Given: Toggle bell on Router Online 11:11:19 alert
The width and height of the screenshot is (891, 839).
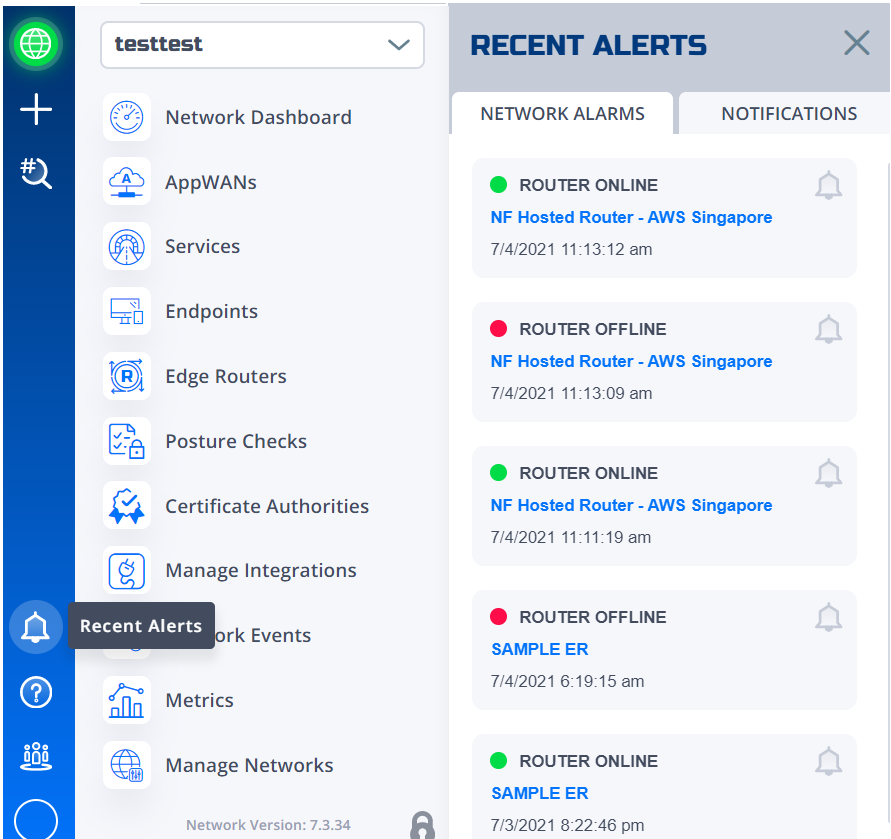Looking at the screenshot, I should pos(828,472).
